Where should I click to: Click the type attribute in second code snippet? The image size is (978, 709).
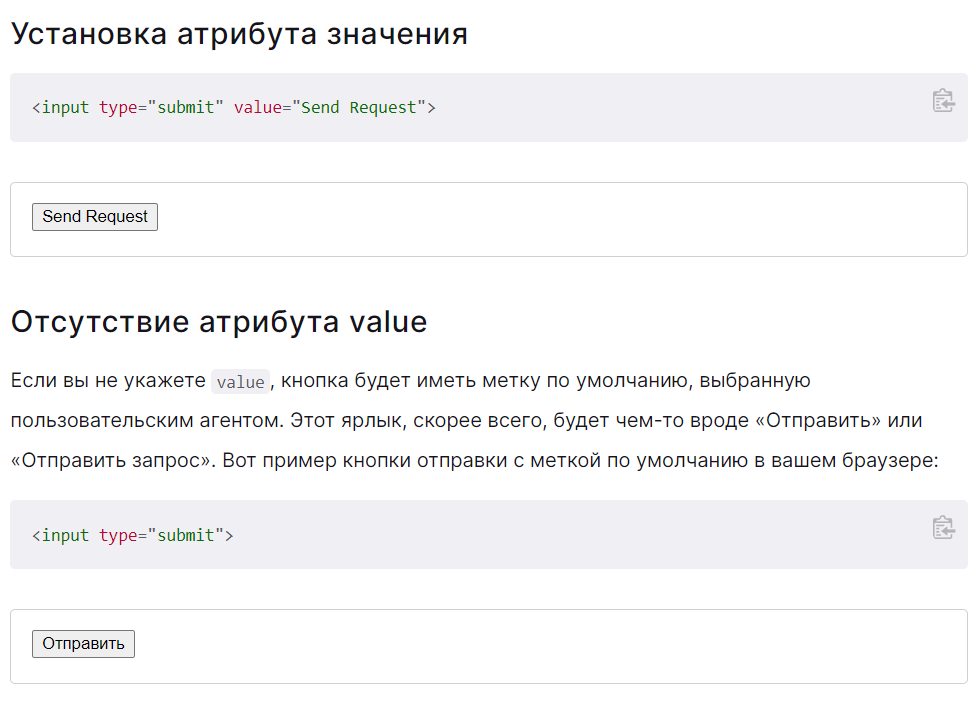[119, 536]
